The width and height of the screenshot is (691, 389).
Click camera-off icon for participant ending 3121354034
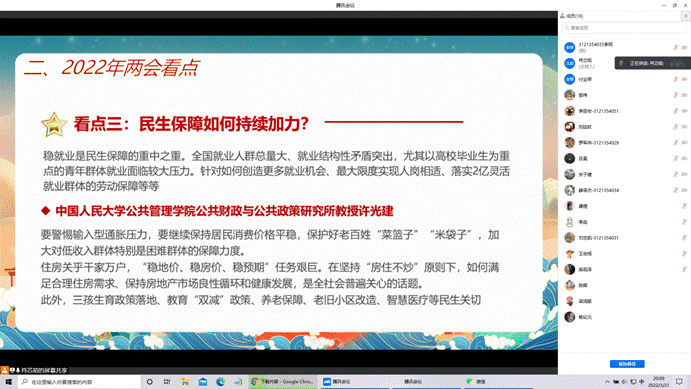684,190
